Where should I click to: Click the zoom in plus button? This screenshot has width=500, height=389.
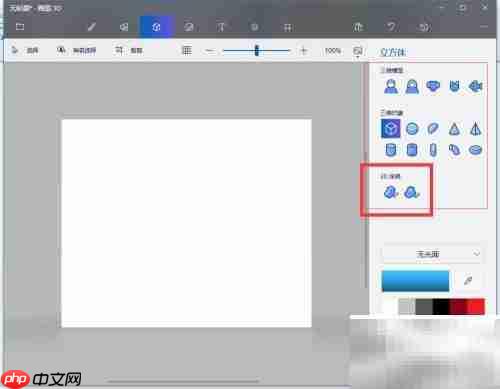303,51
